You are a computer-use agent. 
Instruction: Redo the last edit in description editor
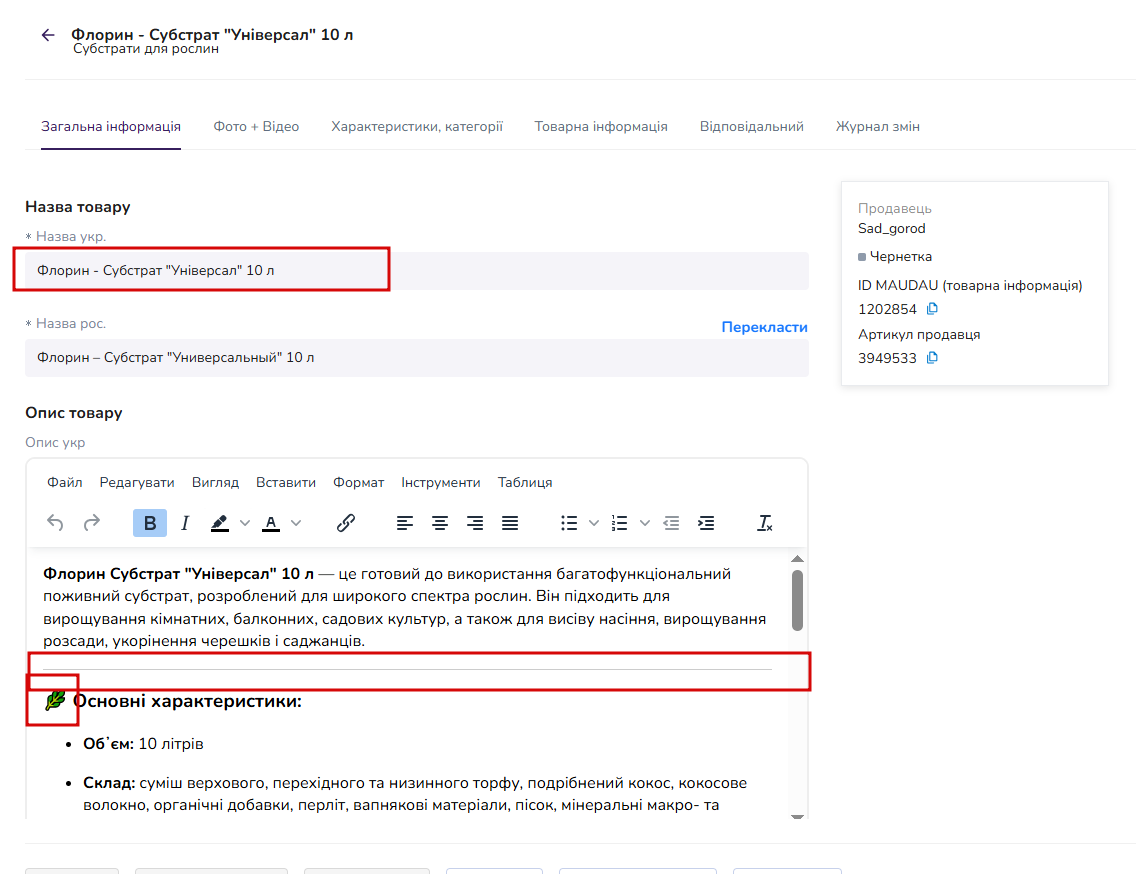point(91,523)
